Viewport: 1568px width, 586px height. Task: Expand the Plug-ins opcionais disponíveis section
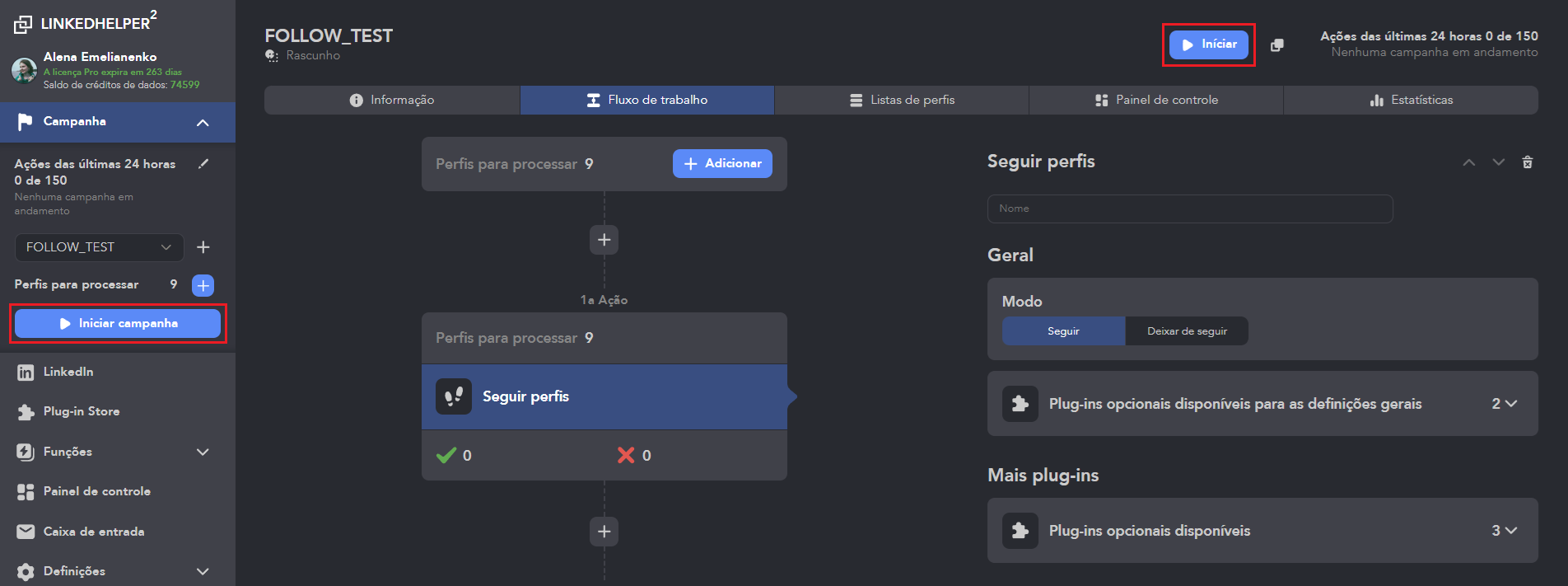click(x=1504, y=531)
